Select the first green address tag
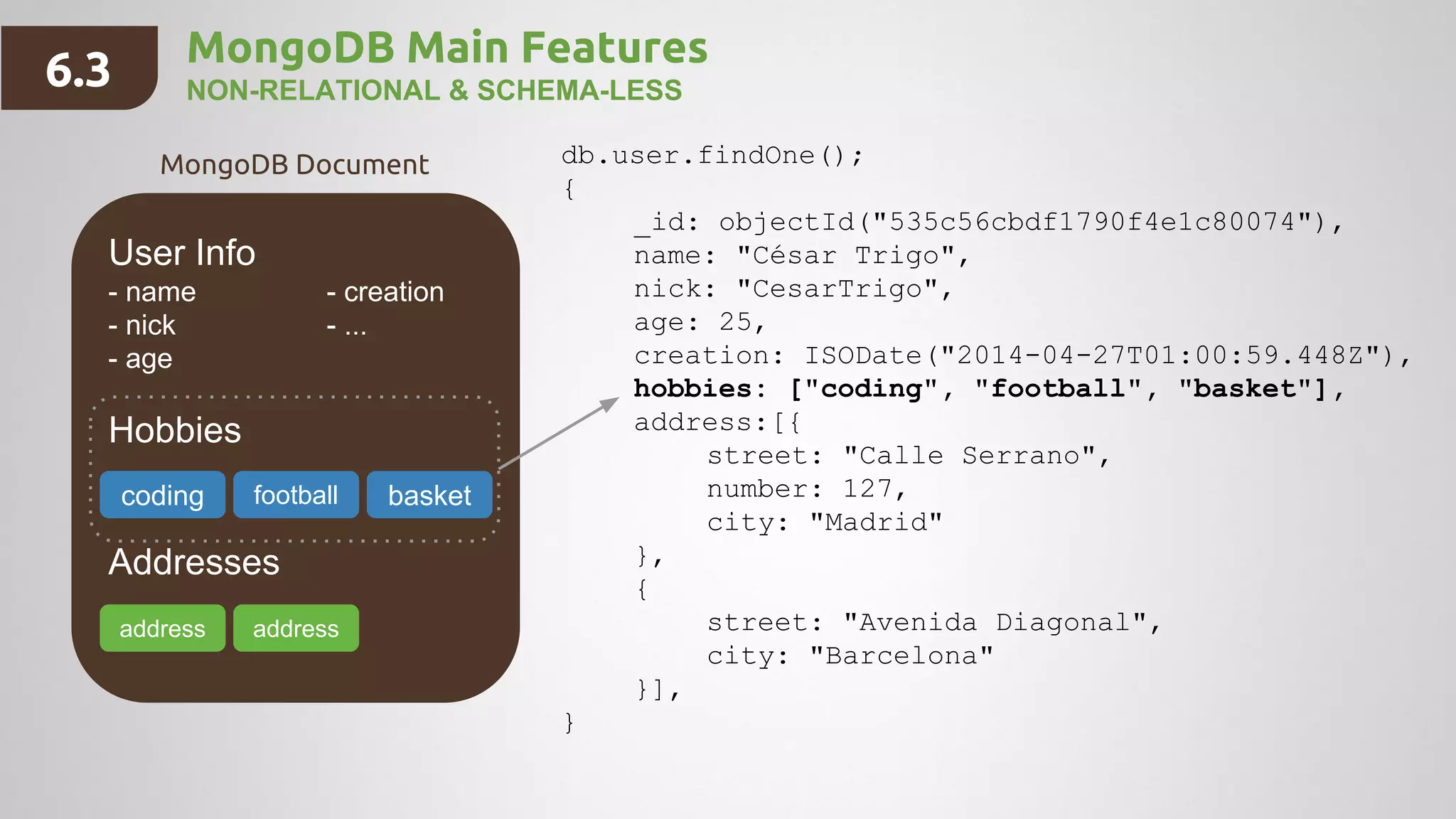Screen dimensions: 1456x819 pyautogui.click(x=162, y=628)
